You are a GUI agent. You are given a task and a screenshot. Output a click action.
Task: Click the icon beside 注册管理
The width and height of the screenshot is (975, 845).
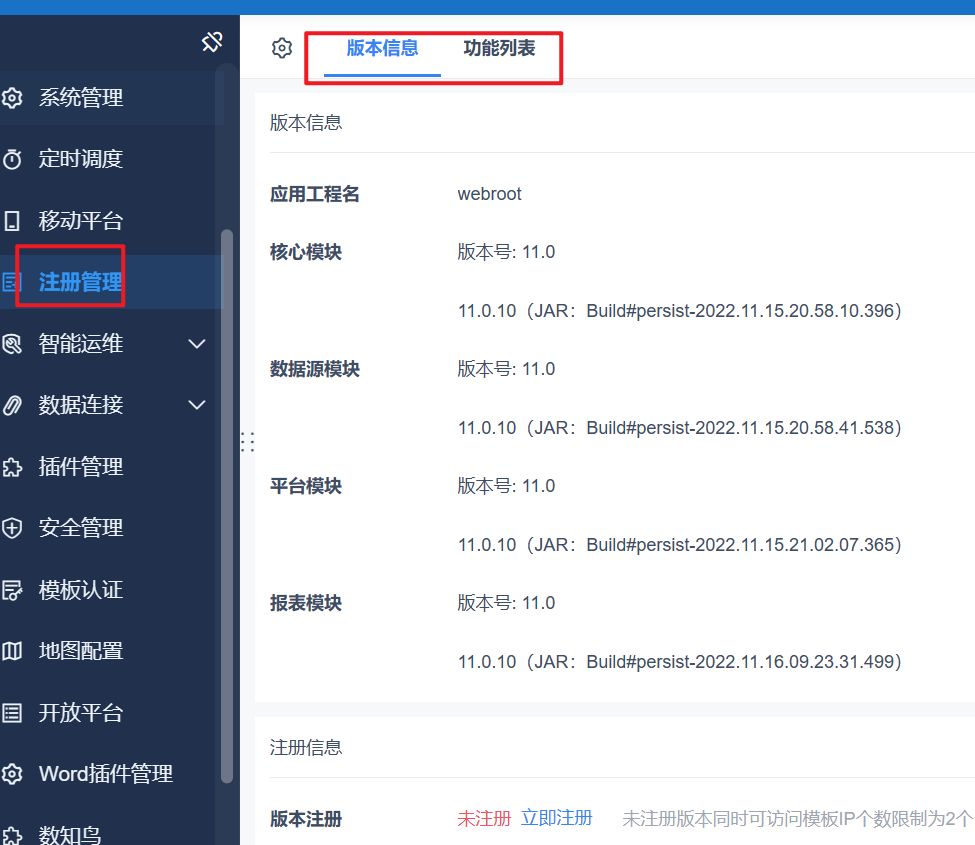tap(12, 282)
